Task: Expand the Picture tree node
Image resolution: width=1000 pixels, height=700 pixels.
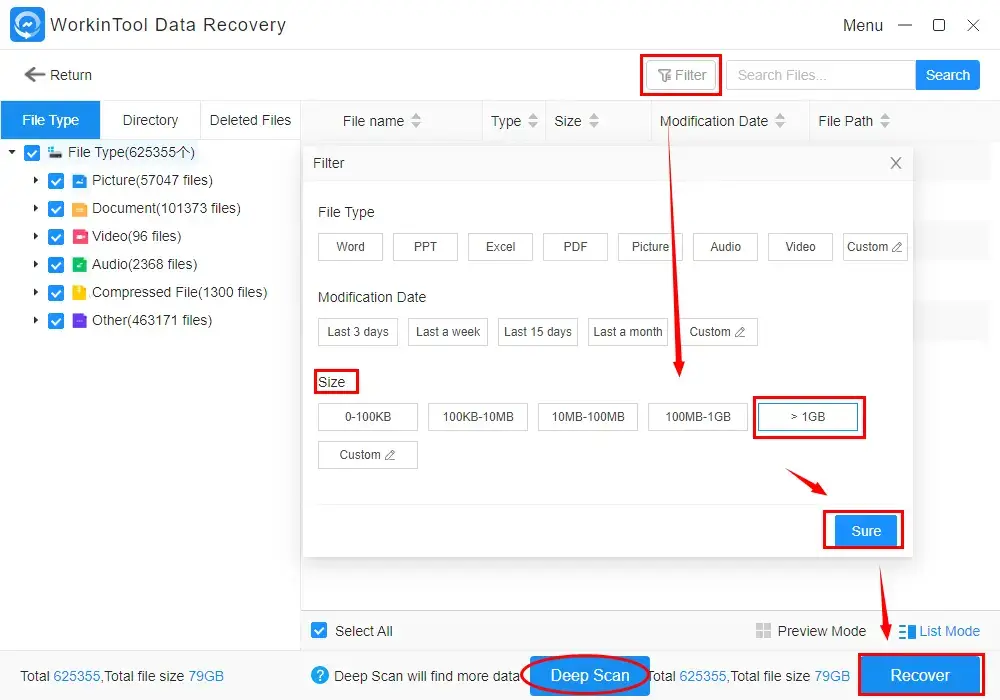Action: pos(36,180)
